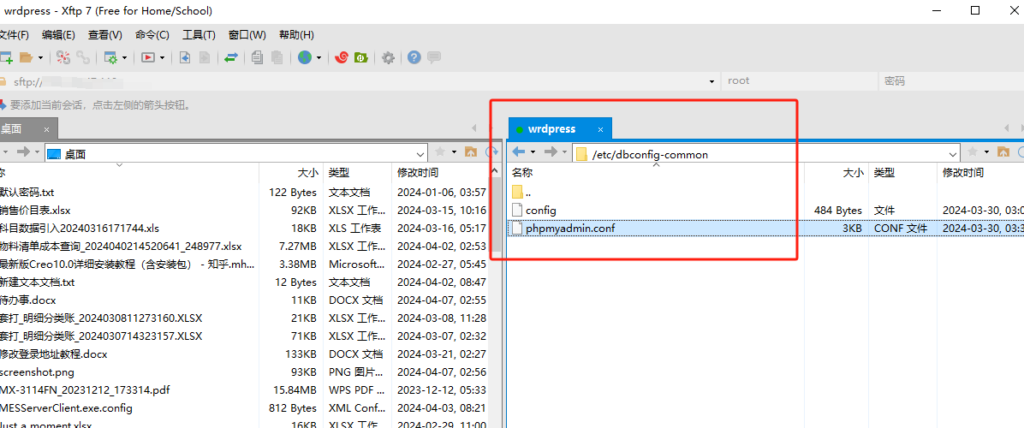Click the remote pane home folder icon
The image size is (1024, 428).
[x=1003, y=152]
